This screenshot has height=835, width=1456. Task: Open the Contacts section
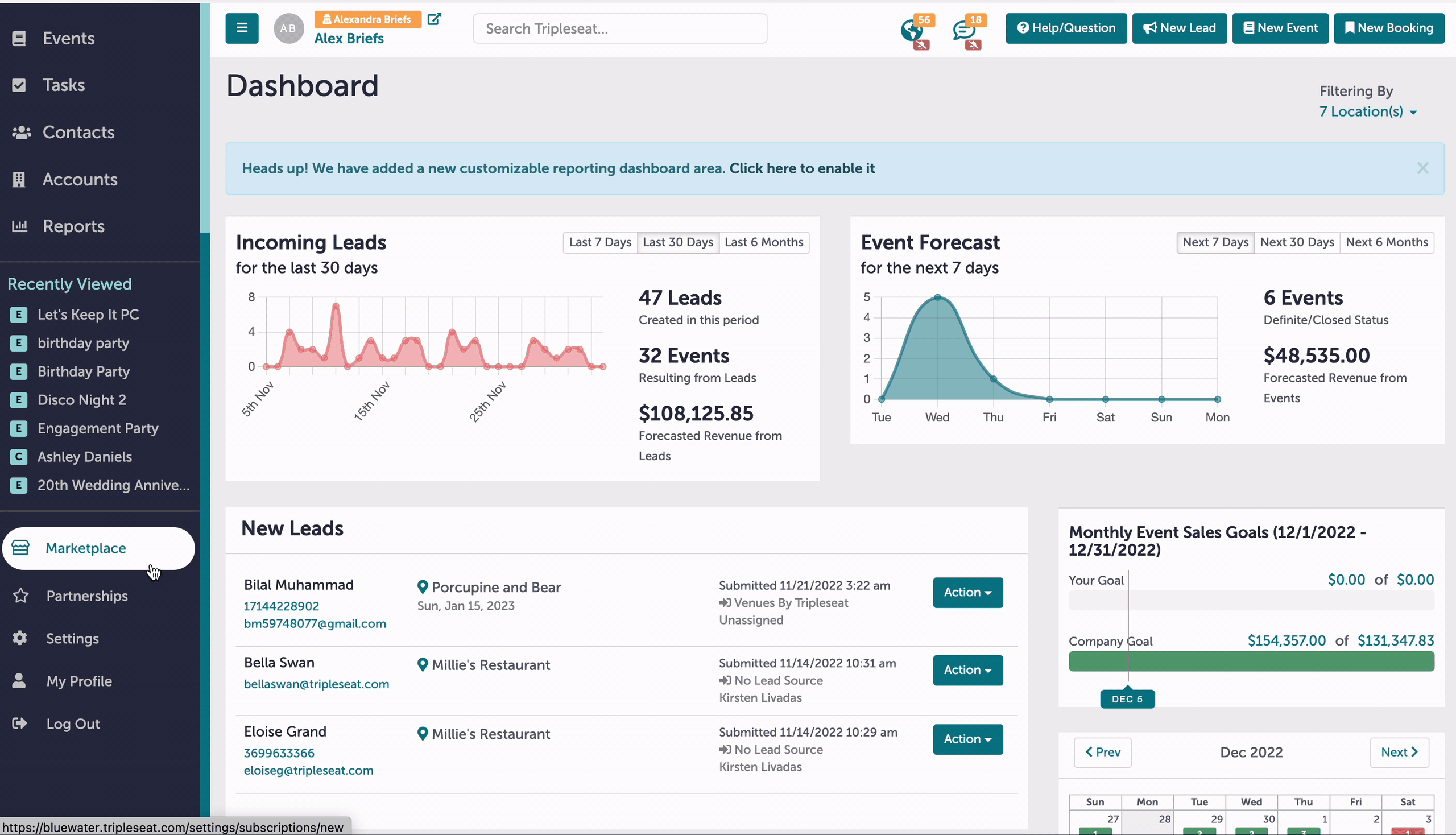(78, 133)
